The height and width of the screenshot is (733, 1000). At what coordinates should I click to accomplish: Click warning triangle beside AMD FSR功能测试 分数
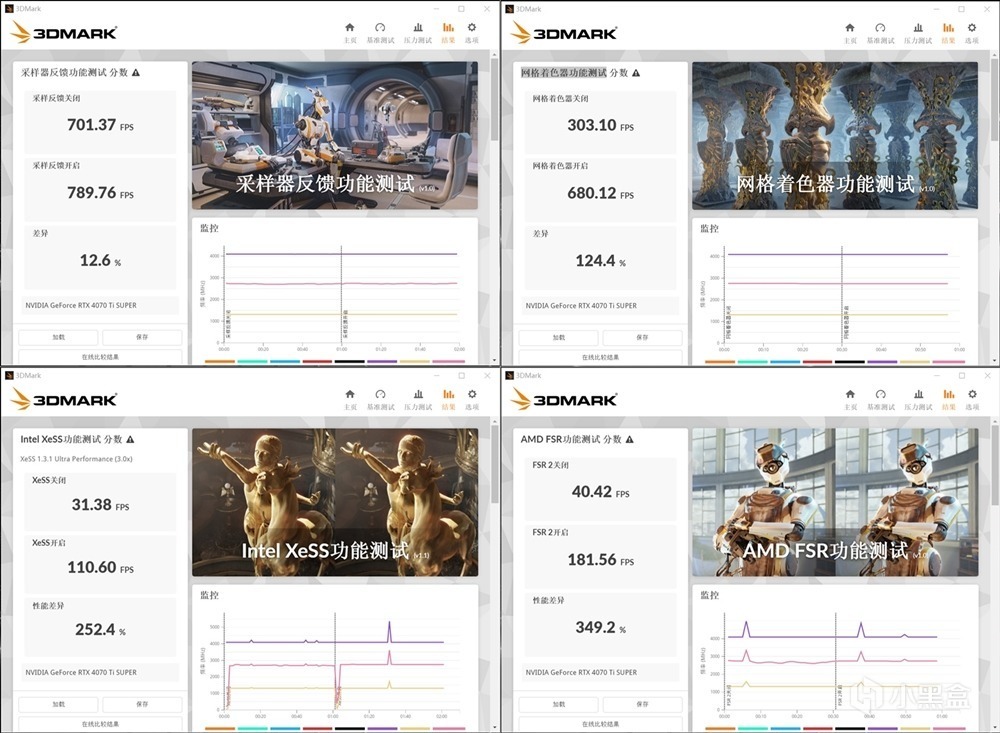(629, 440)
